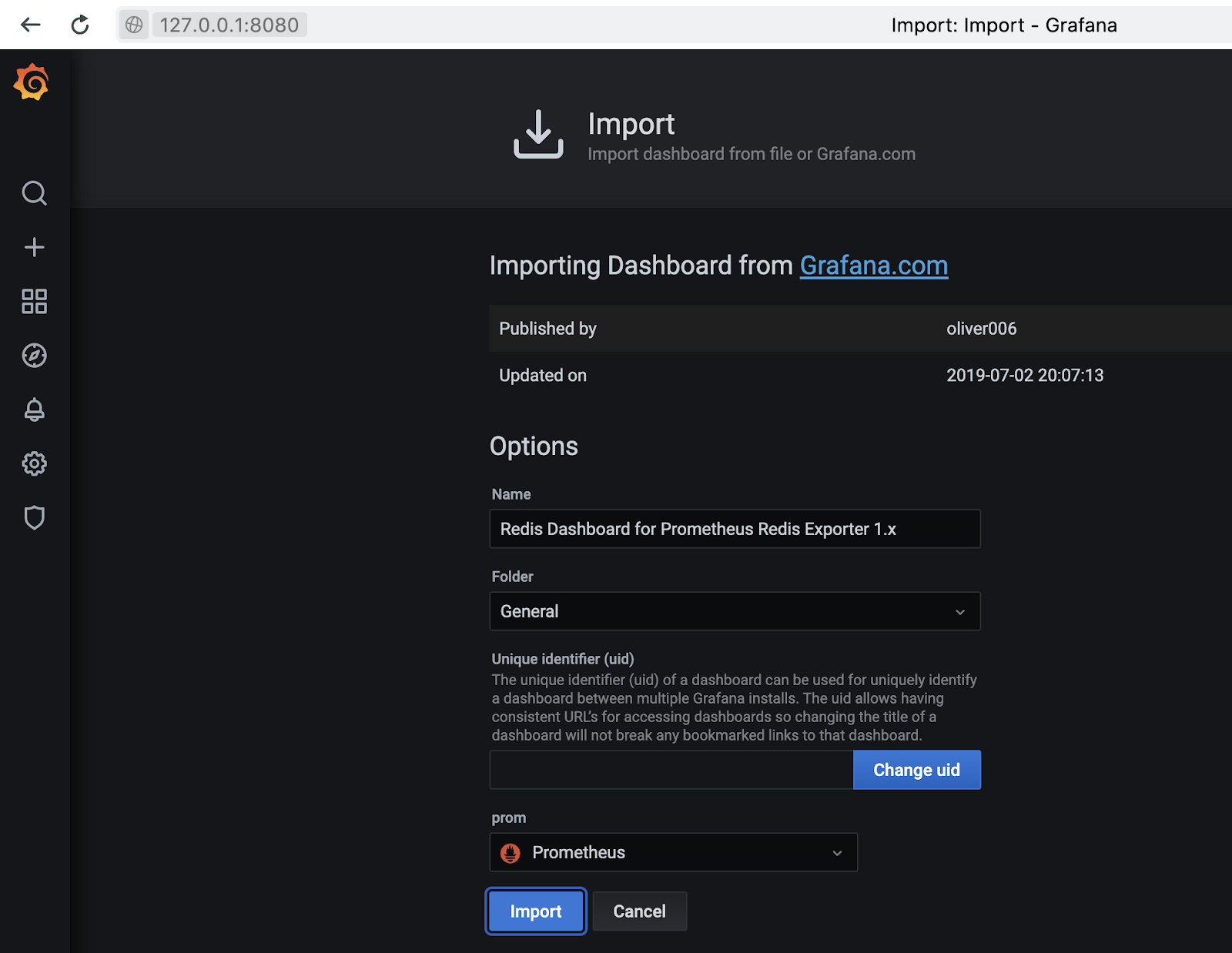Click the chevron arrow in Folder select
Image resolution: width=1232 pixels, height=953 pixels.
coord(959,612)
